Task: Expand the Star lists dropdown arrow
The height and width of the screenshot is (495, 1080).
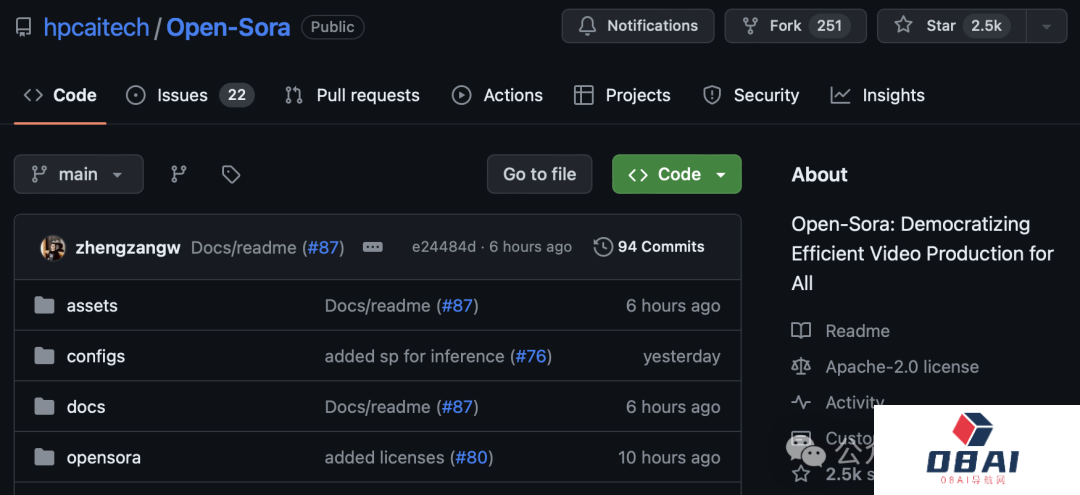Action: 1046,26
